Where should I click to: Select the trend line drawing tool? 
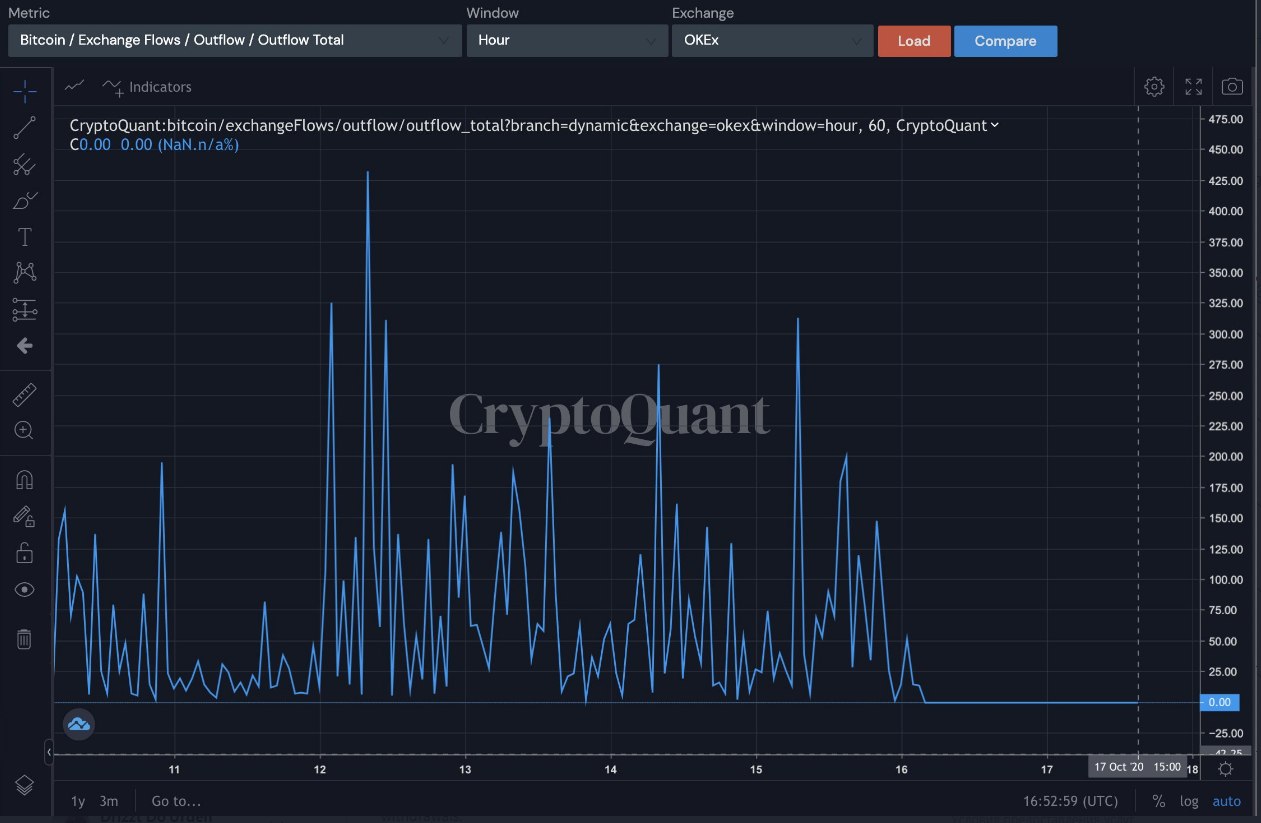click(x=25, y=127)
